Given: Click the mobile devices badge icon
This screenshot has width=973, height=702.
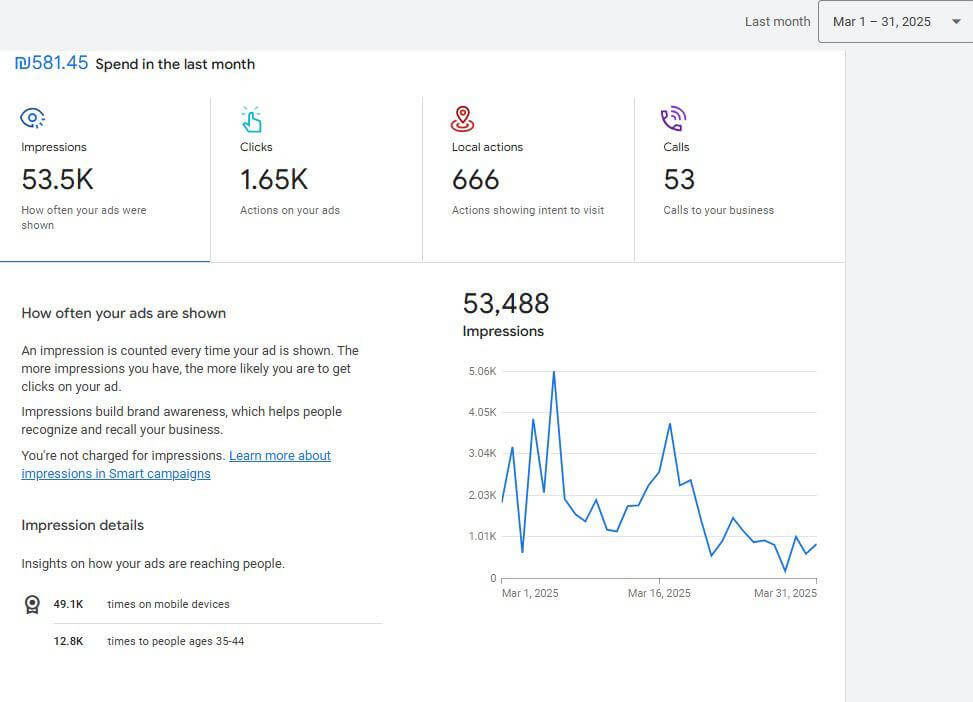Looking at the screenshot, I should tap(32, 604).
